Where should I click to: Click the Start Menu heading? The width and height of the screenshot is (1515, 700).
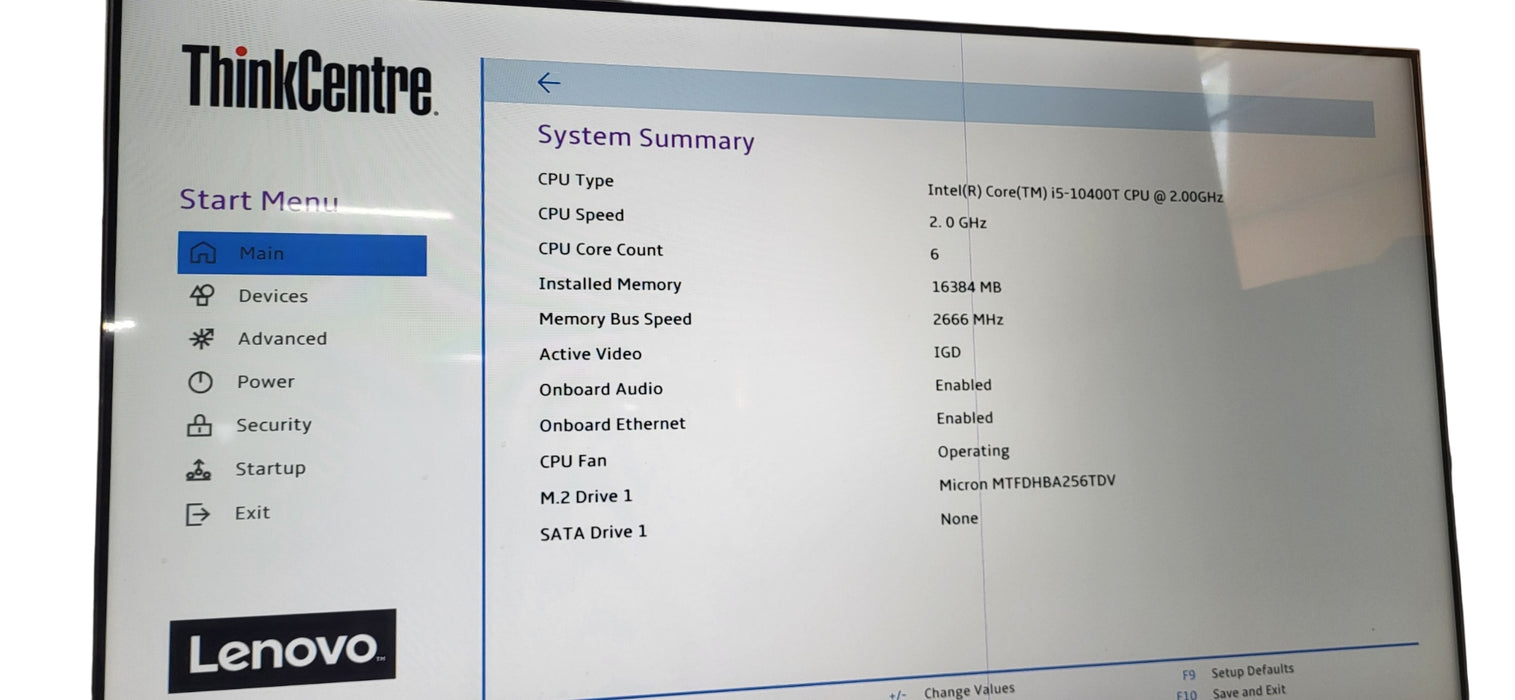coord(259,200)
